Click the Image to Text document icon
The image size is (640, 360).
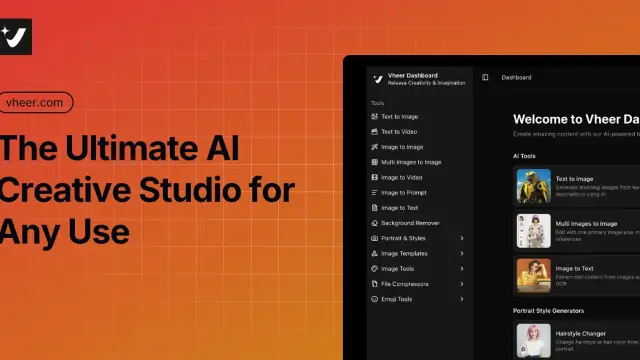374,208
